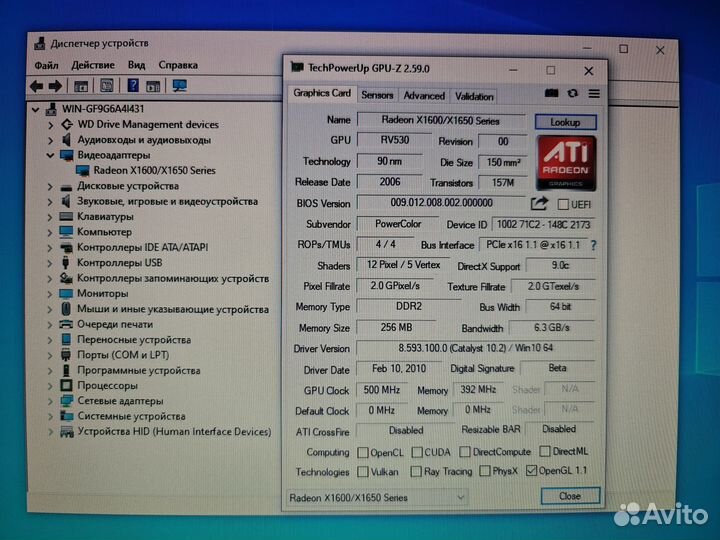
Task: Select the Дисковые устройства disk icon
Action: (66, 186)
